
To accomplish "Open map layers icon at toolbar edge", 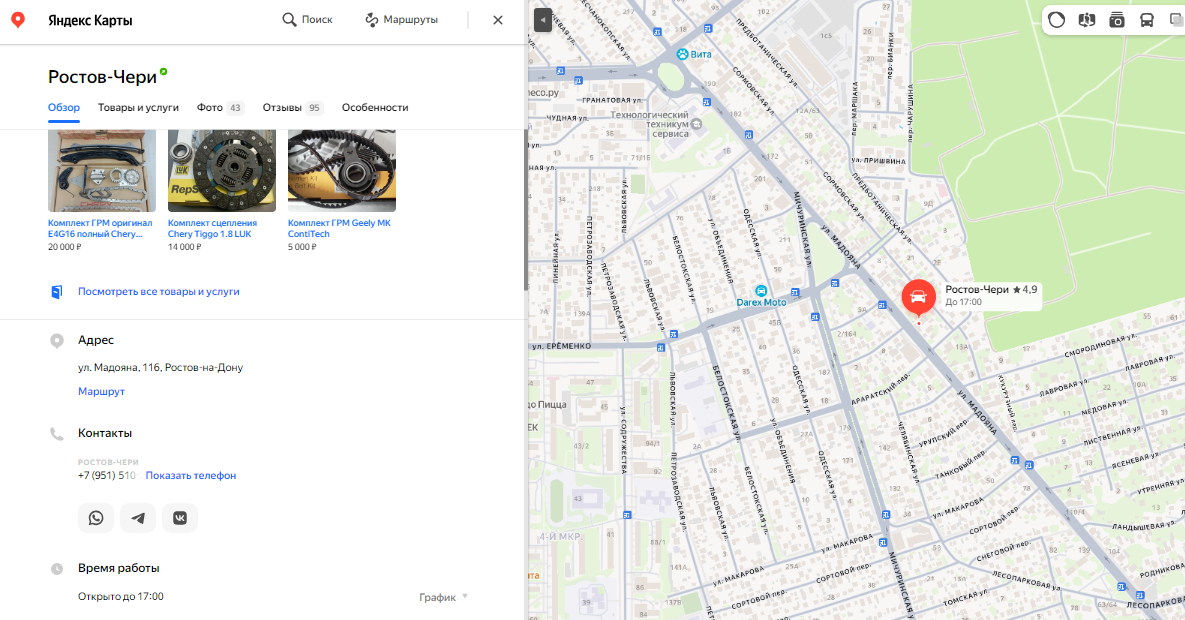I will 1177,20.
